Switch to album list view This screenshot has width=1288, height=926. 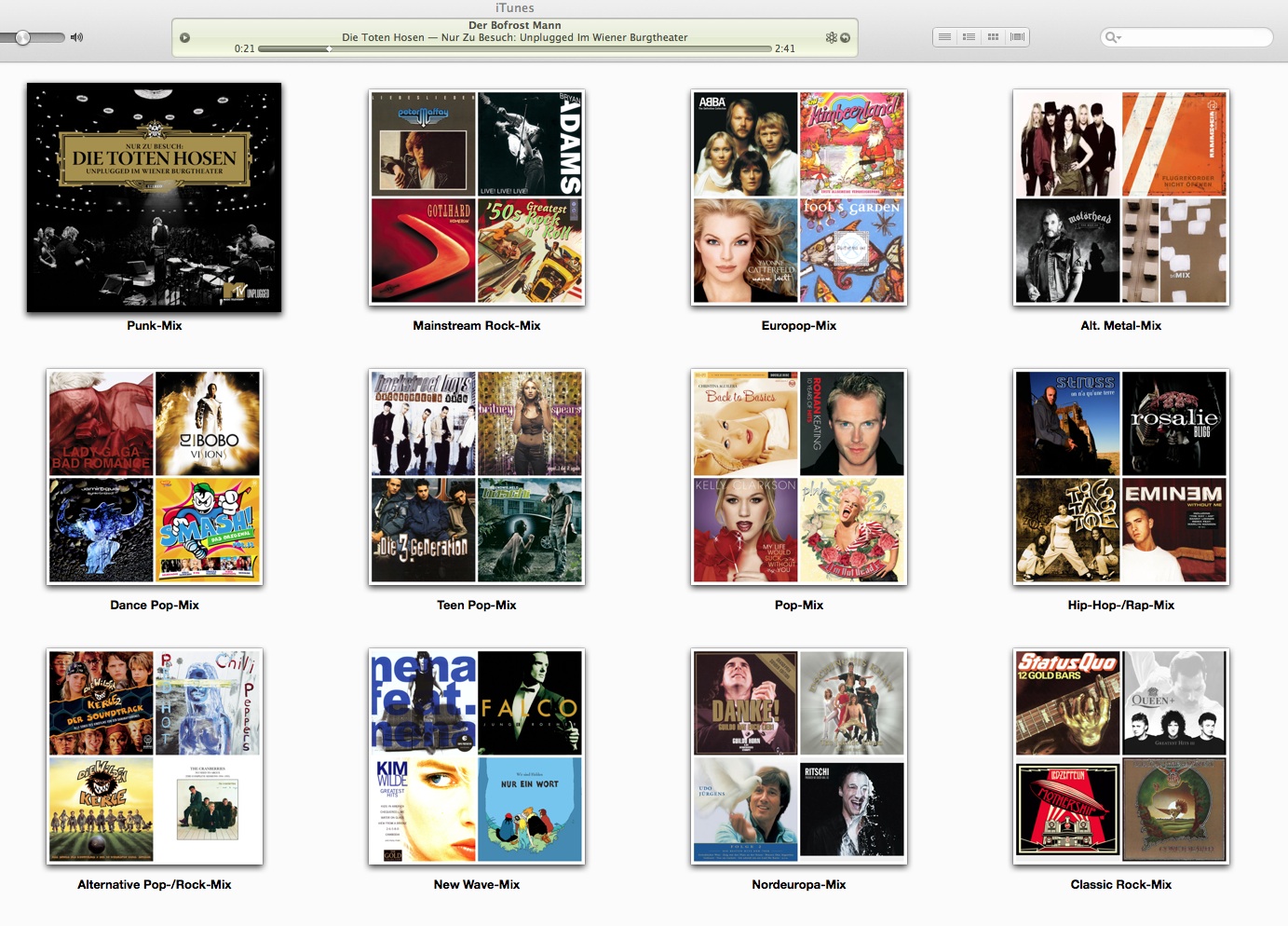[x=969, y=37]
